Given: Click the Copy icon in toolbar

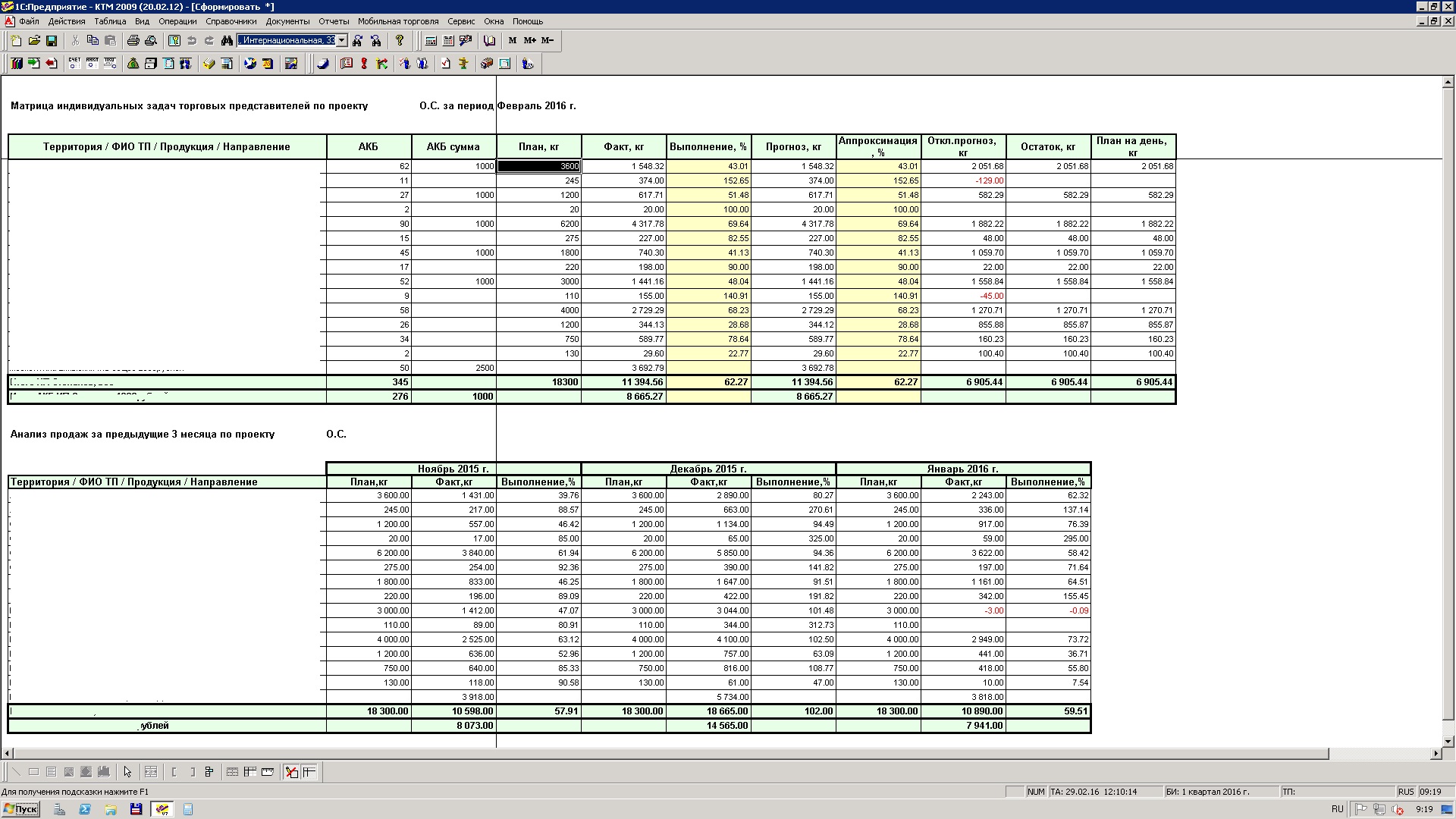Looking at the screenshot, I should (x=93, y=41).
